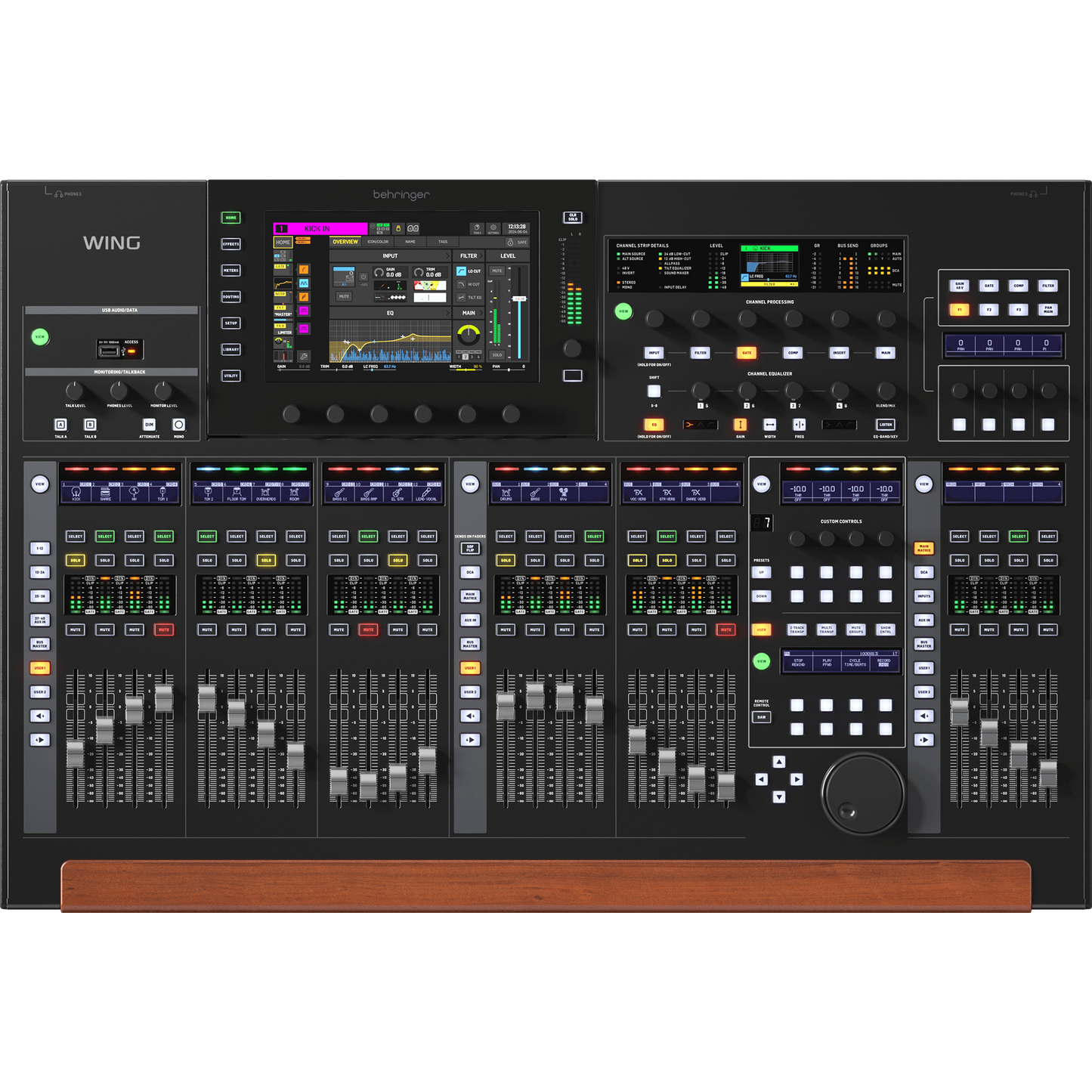The height and width of the screenshot is (1092, 1092).
Task: Expand the MAIN section arrow
Action: coord(481,313)
